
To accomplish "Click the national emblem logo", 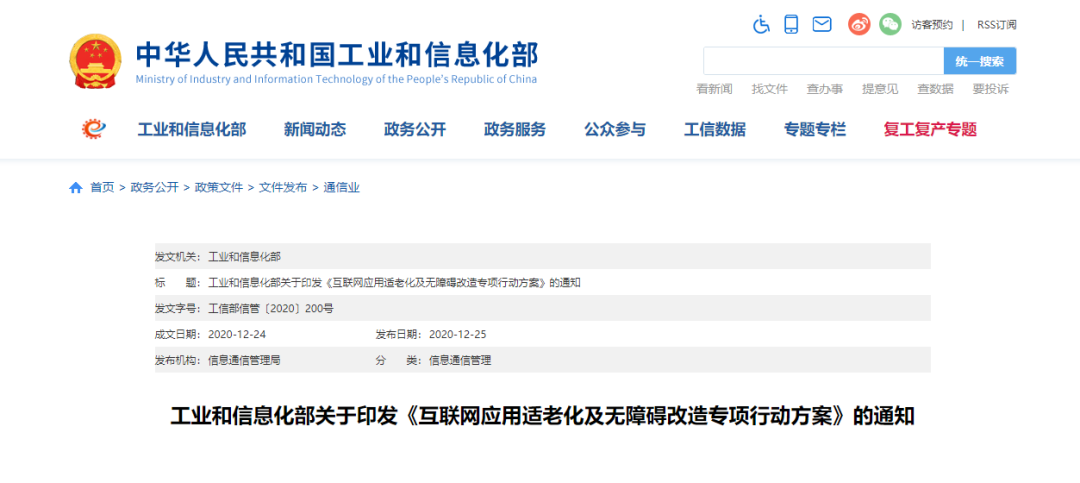I will tap(95, 61).
